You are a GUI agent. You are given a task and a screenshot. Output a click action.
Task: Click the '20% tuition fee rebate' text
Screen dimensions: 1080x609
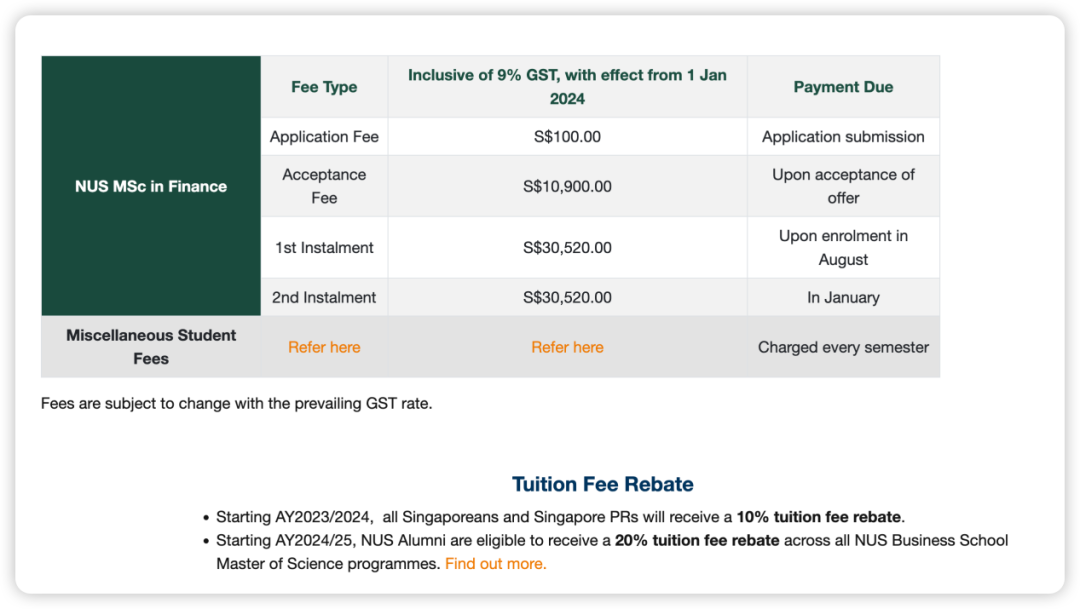pyautogui.click(x=697, y=540)
